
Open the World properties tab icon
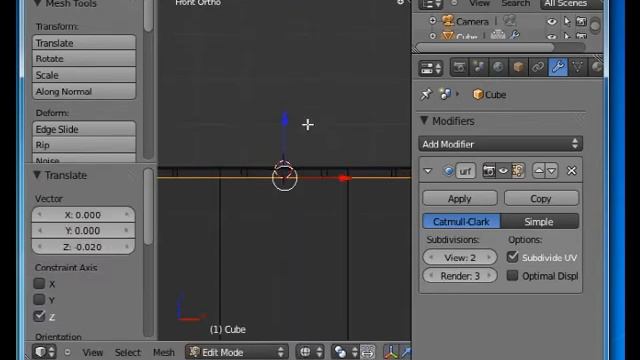pos(498,67)
